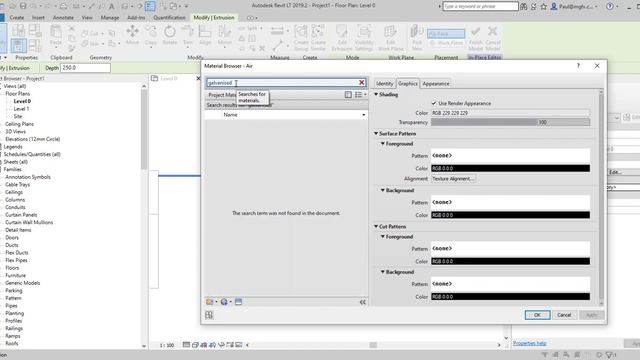Open the Create ribbon tab
Screen dimensions: 640x360
point(17,18)
